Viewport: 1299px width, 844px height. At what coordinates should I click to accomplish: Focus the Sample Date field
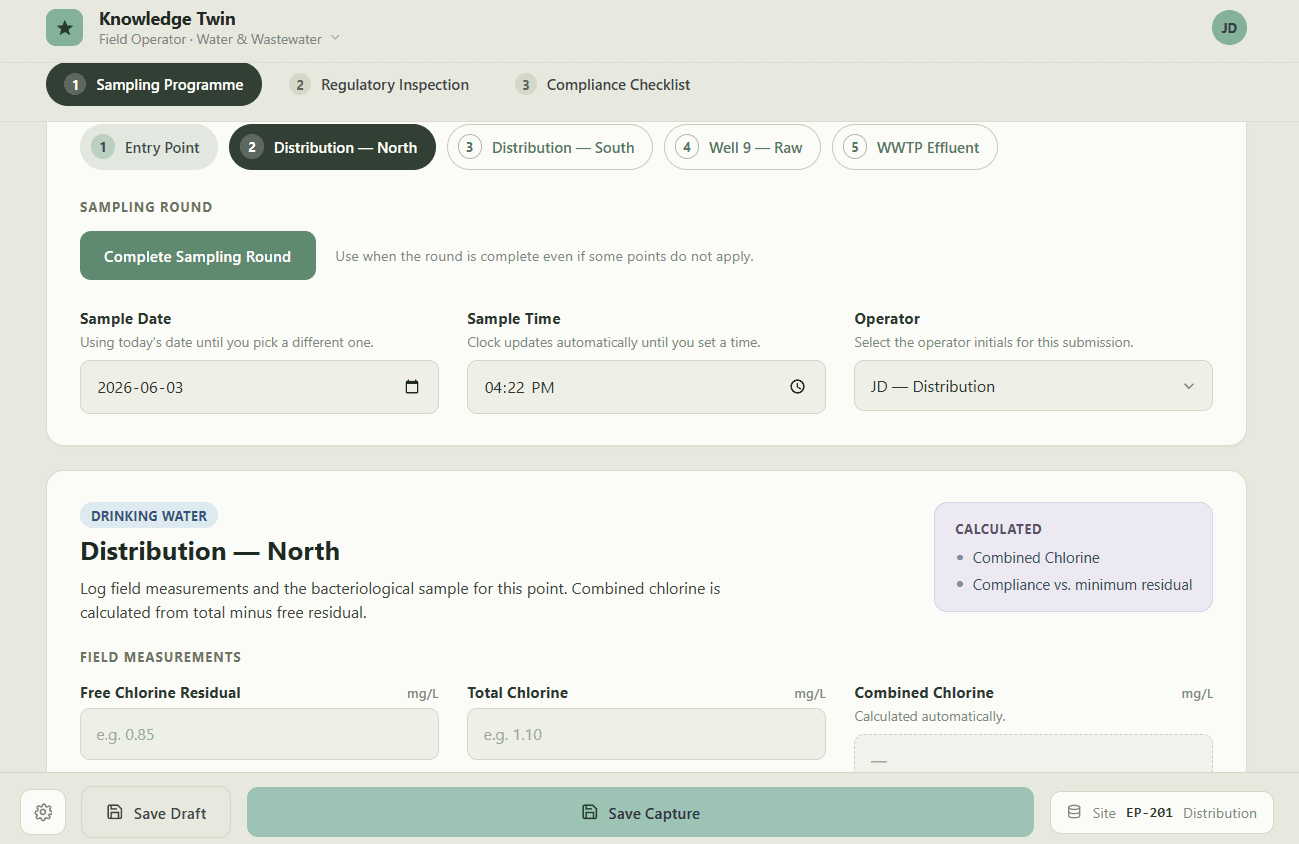coord(259,387)
